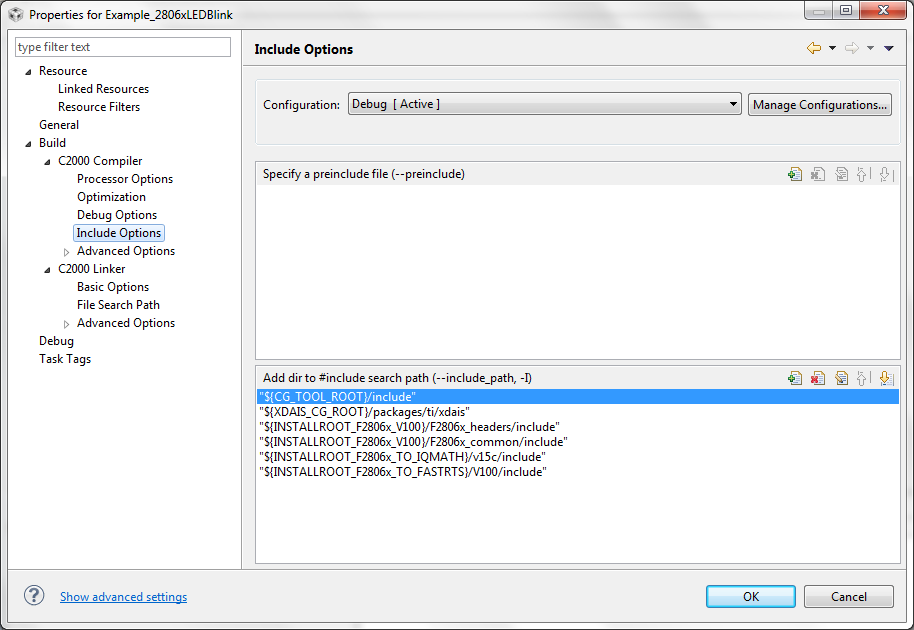Image resolution: width=914 pixels, height=630 pixels.
Task: Open Processor Options page
Action: pyautogui.click(x=125, y=179)
